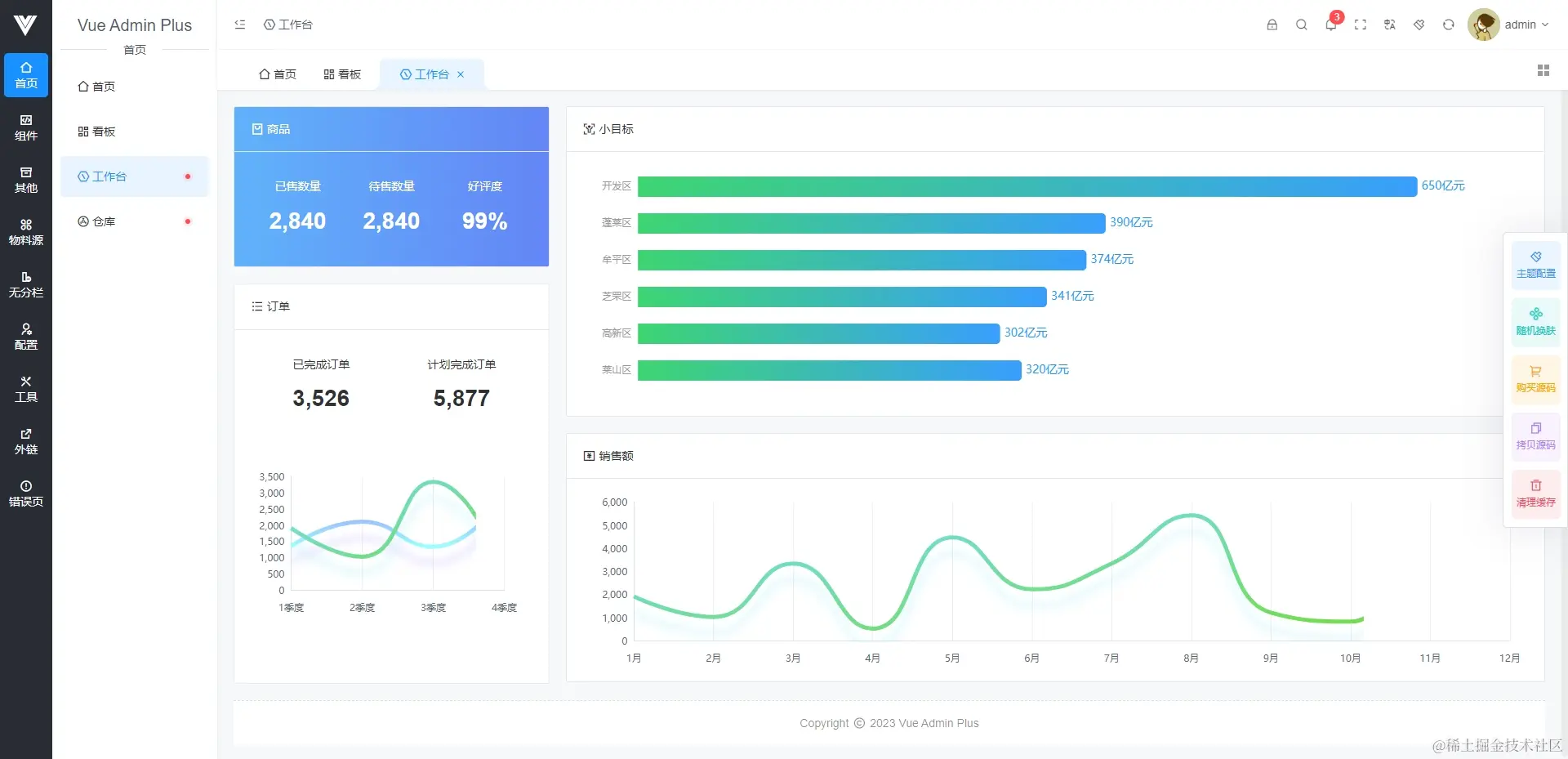Collapse the sidebar with the fold icon
Viewport: 1568px width, 759px height.
(240, 25)
